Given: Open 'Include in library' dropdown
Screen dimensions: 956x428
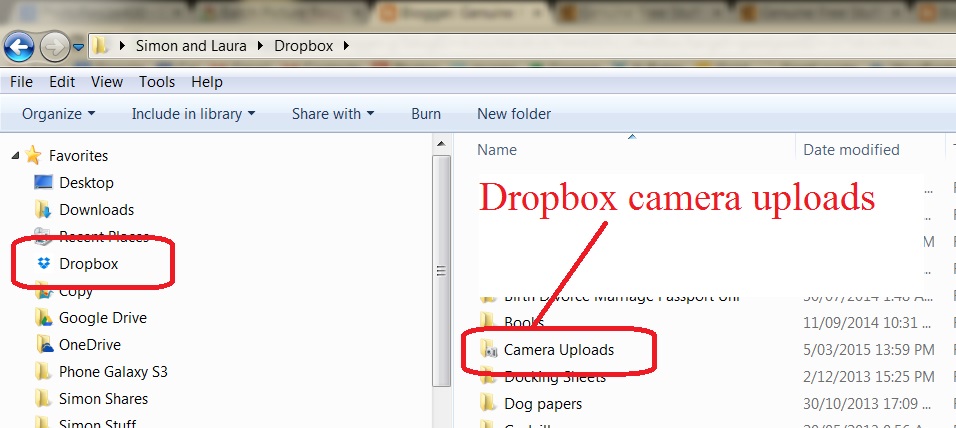Looking at the screenshot, I should (193, 114).
